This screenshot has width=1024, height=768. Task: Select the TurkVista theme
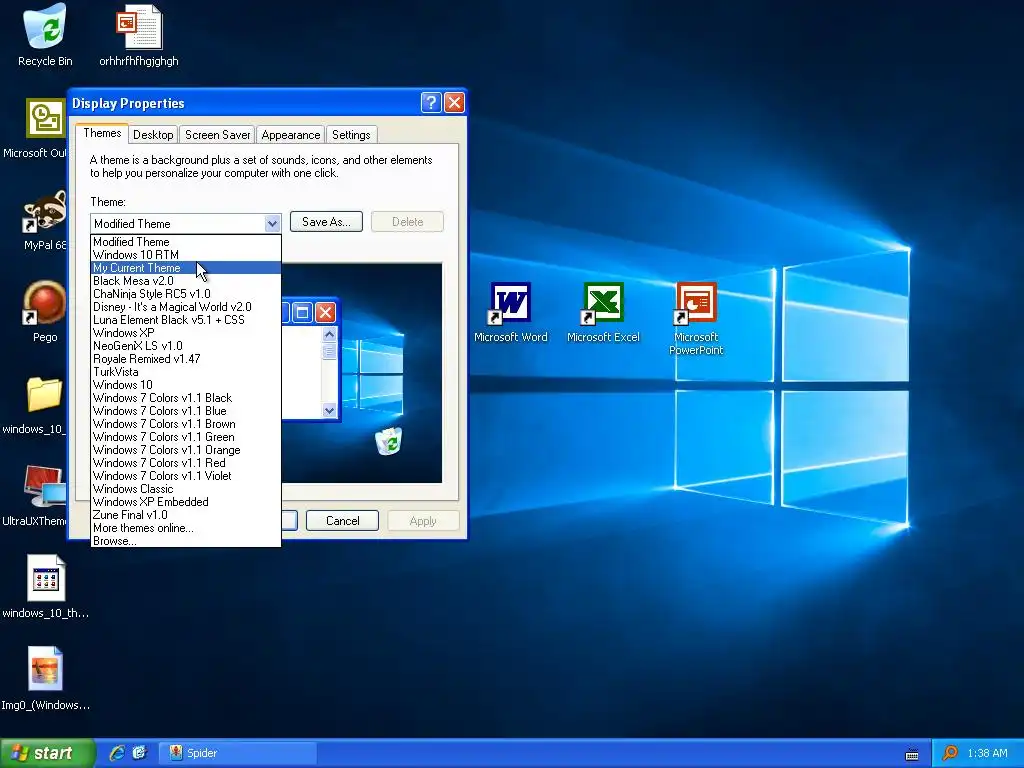click(x=185, y=372)
